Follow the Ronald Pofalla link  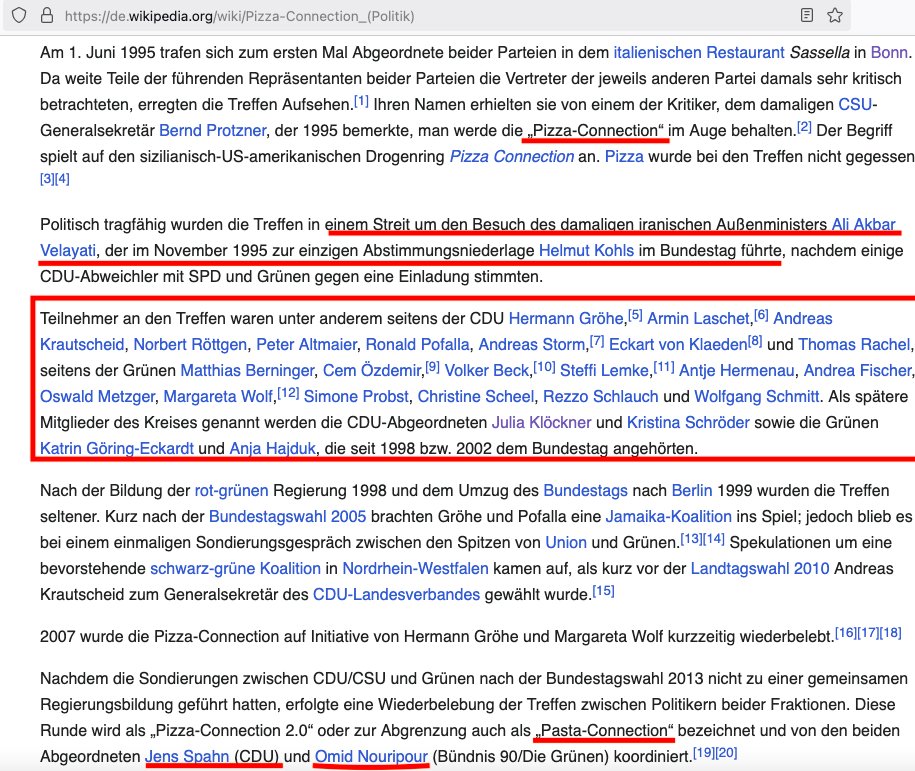417,344
